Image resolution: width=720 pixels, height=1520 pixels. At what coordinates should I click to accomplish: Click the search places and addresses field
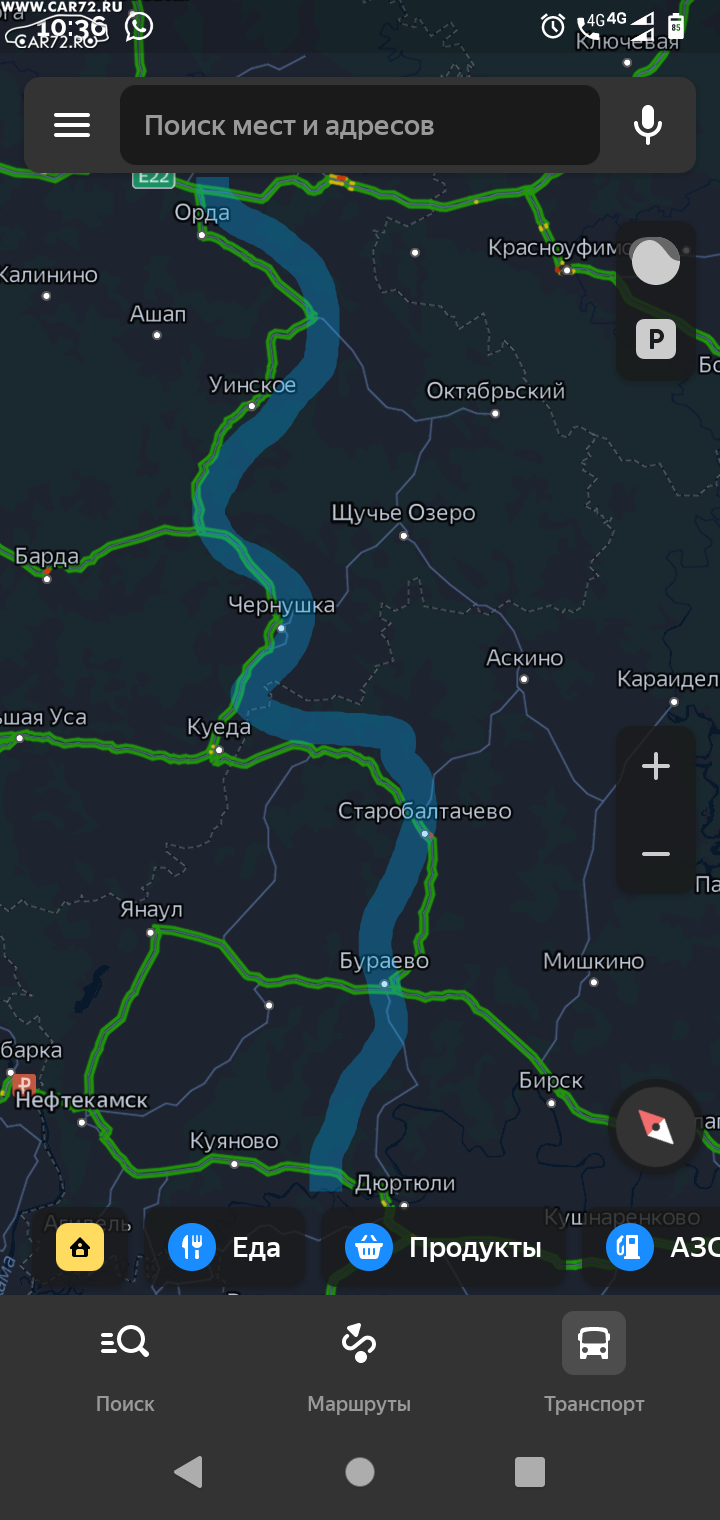[x=360, y=125]
